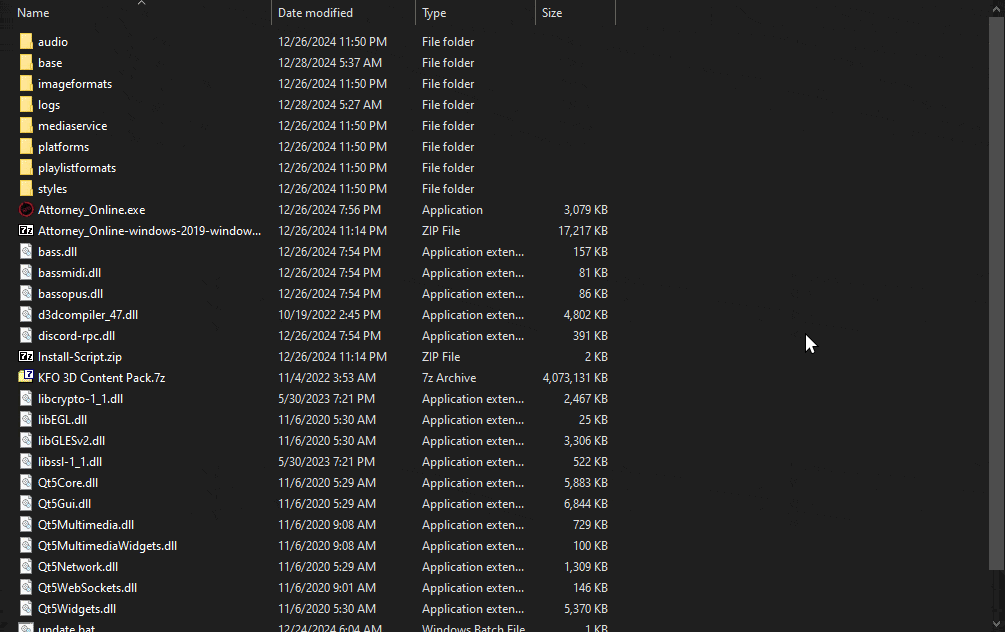This screenshot has height=632, width=1005.
Task: Sort by the Date modified column
Action: (x=315, y=13)
